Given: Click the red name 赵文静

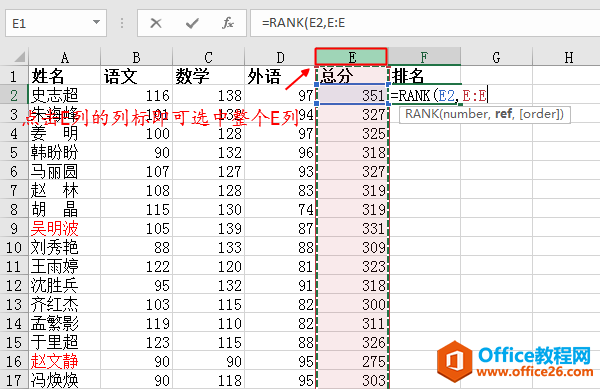Looking at the screenshot, I should tap(65, 361).
